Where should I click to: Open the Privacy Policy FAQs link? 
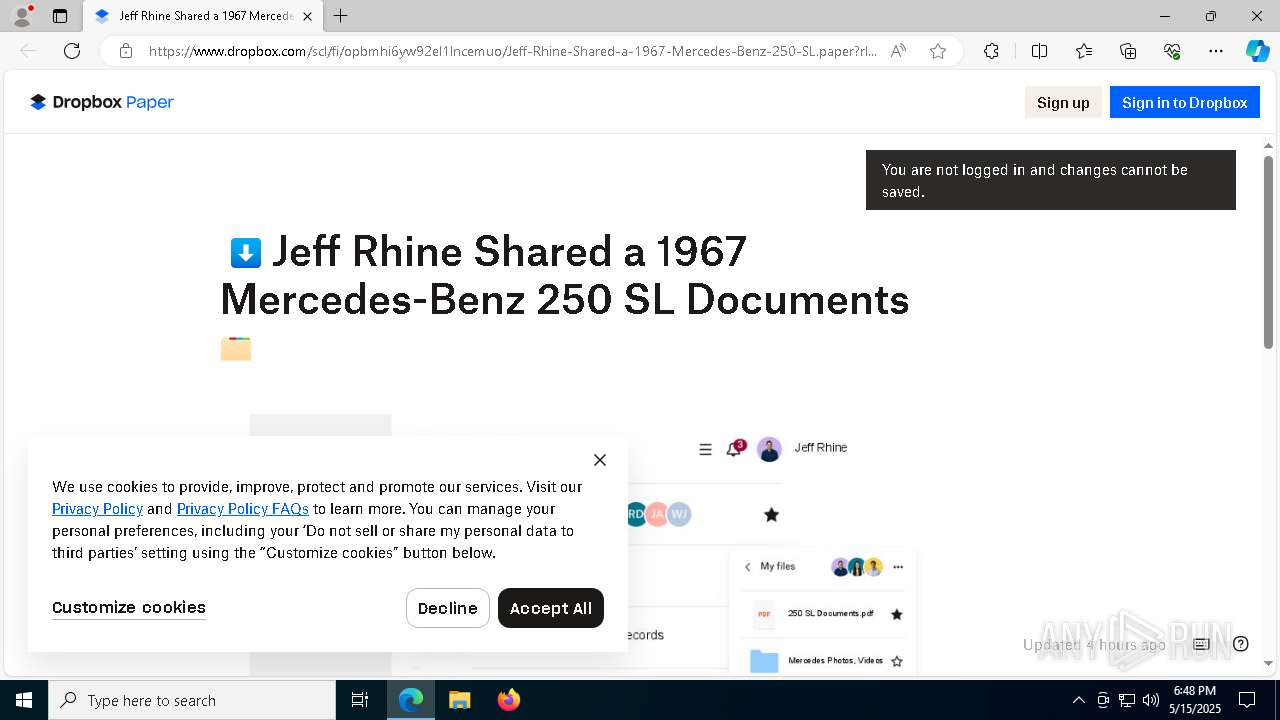click(243, 509)
